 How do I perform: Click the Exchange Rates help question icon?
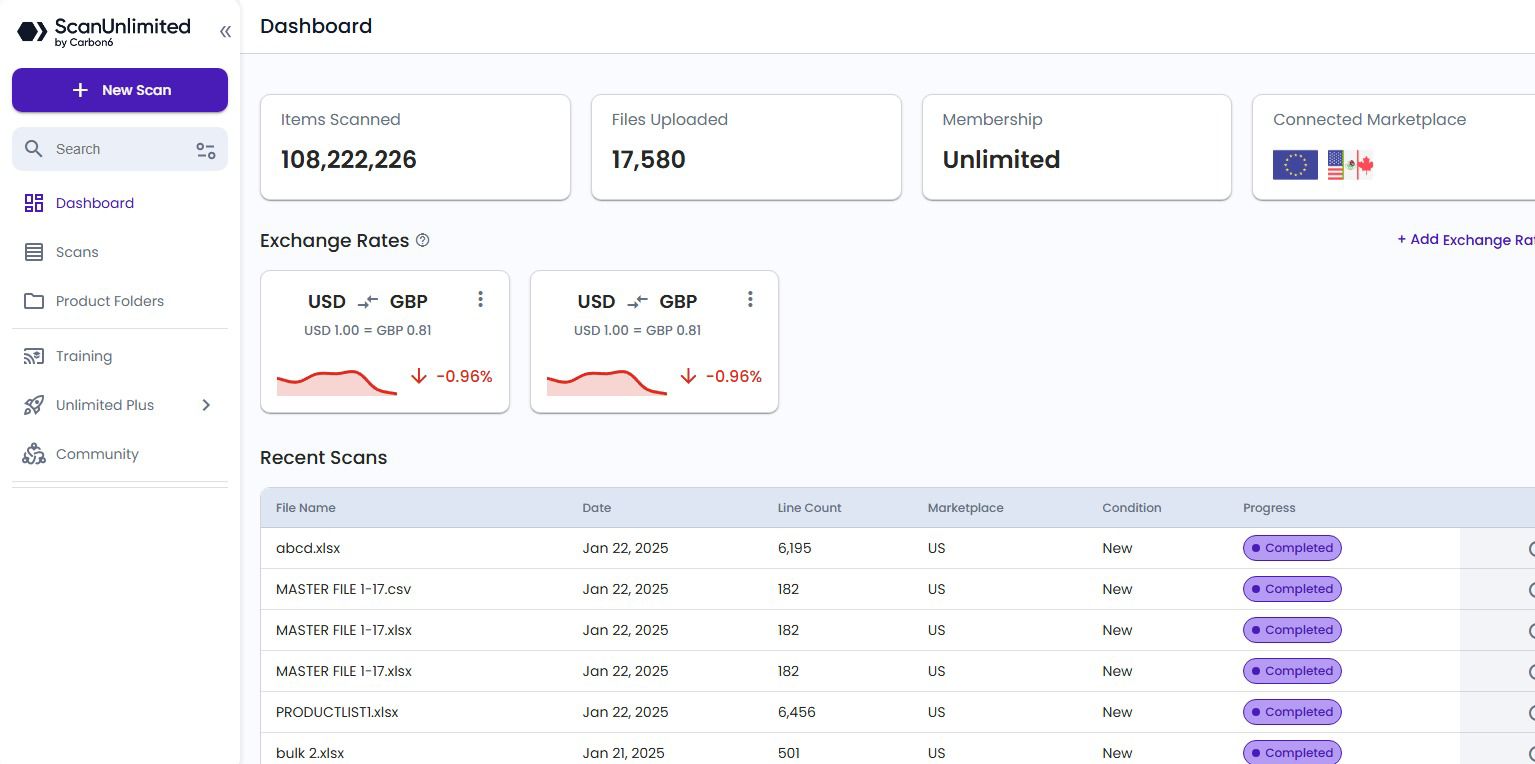click(x=422, y=240)
